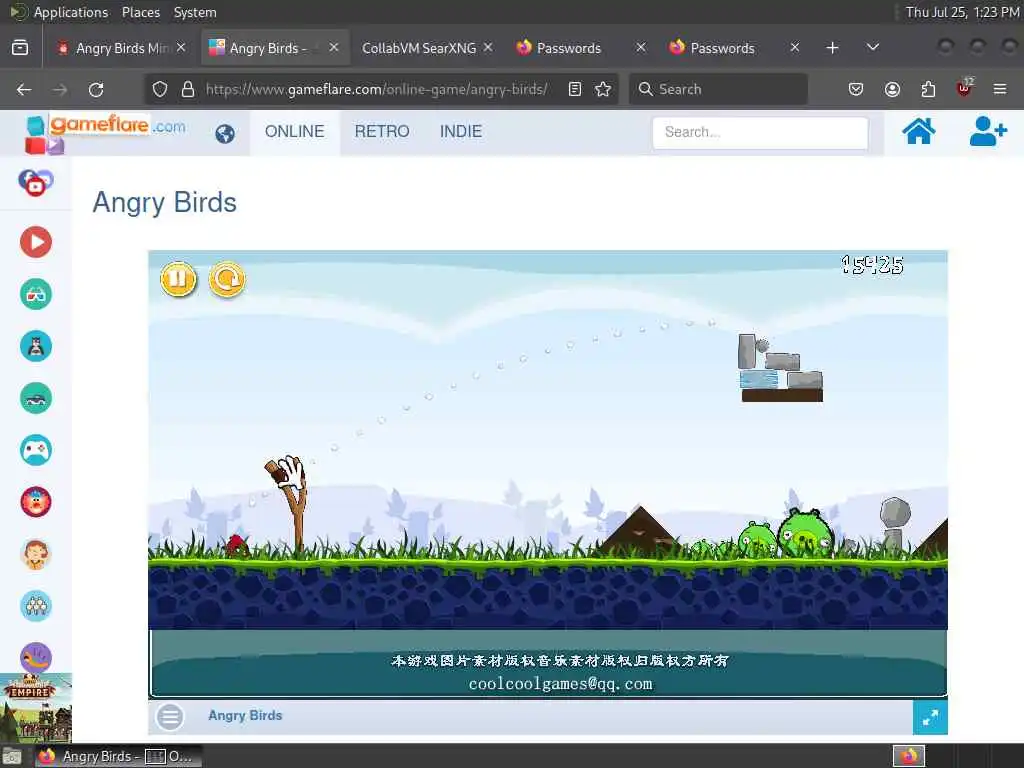This screenshot has height=768, width=1024.
Task: Enter fullscreen with the expand arrows button
Action: tap(930, 718)
